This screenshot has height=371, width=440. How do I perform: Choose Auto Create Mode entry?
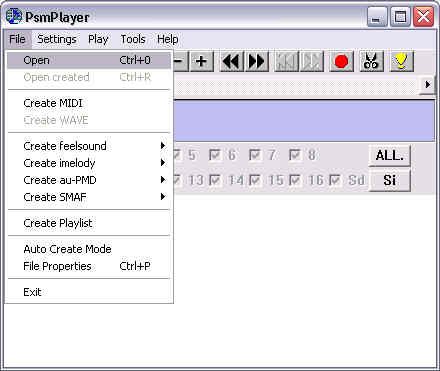89,249
